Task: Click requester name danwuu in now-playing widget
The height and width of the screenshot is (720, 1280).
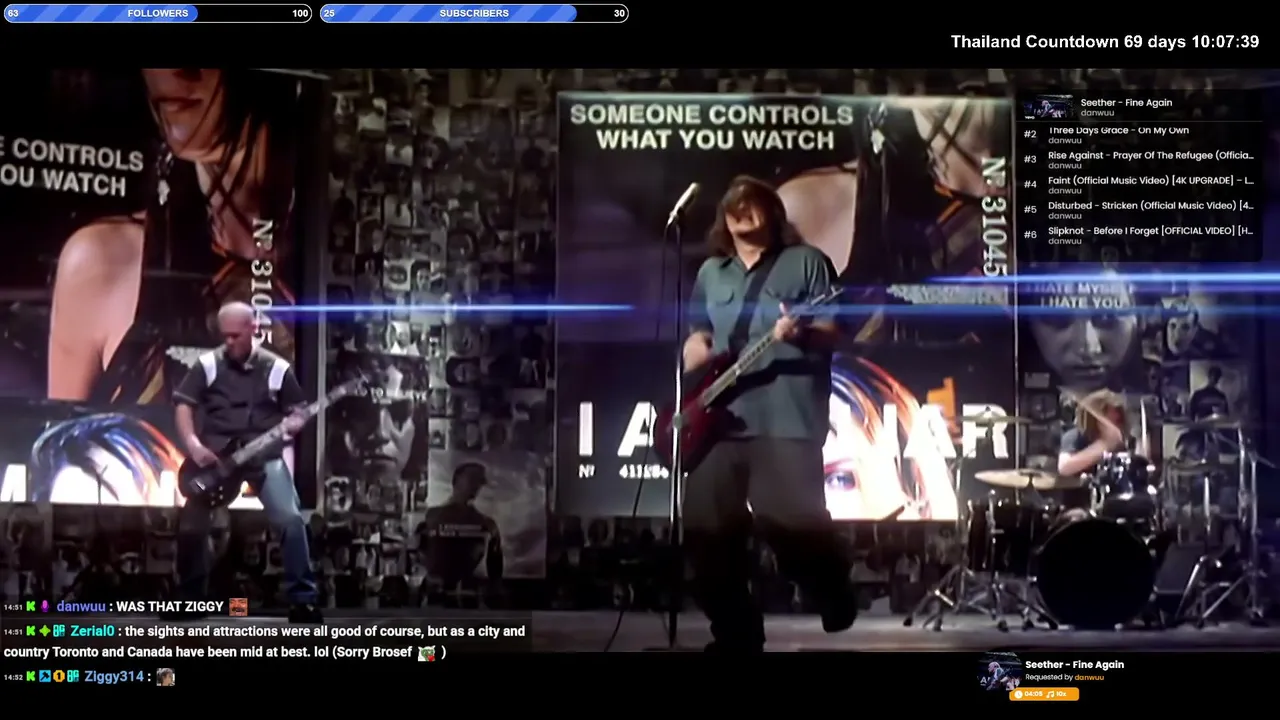Action: (x=1089, y=677)
